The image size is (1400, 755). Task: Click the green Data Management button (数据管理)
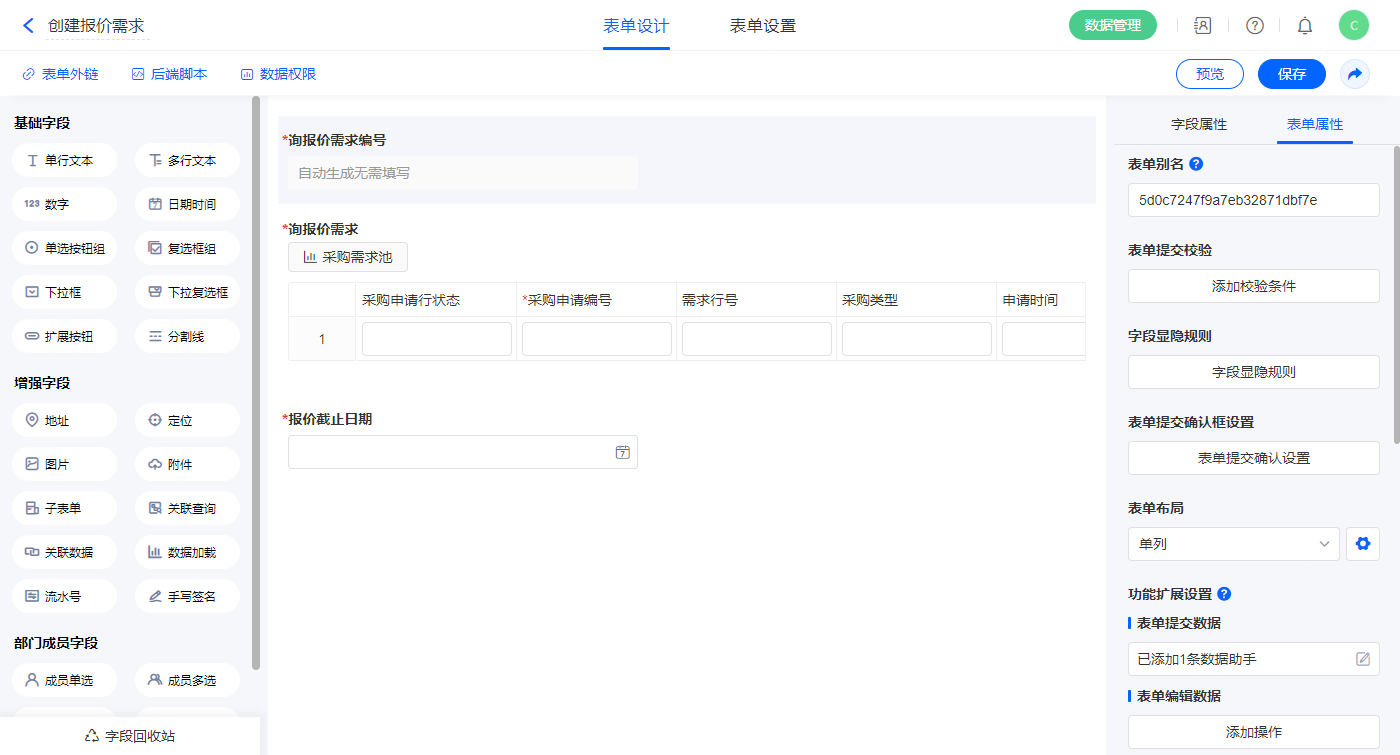(1112, 26)
